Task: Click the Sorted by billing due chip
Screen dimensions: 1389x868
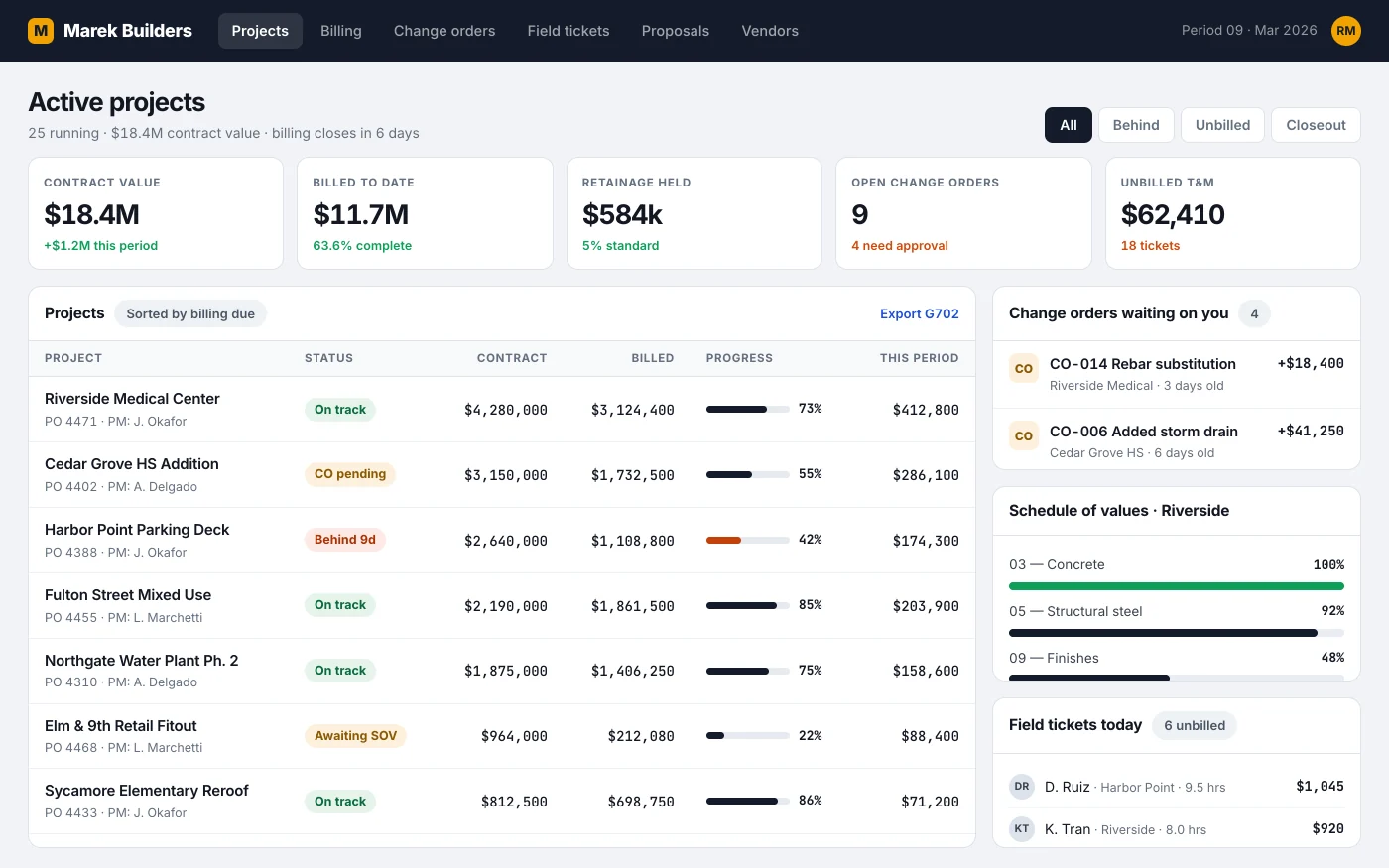Action: [x=190, y=313]
